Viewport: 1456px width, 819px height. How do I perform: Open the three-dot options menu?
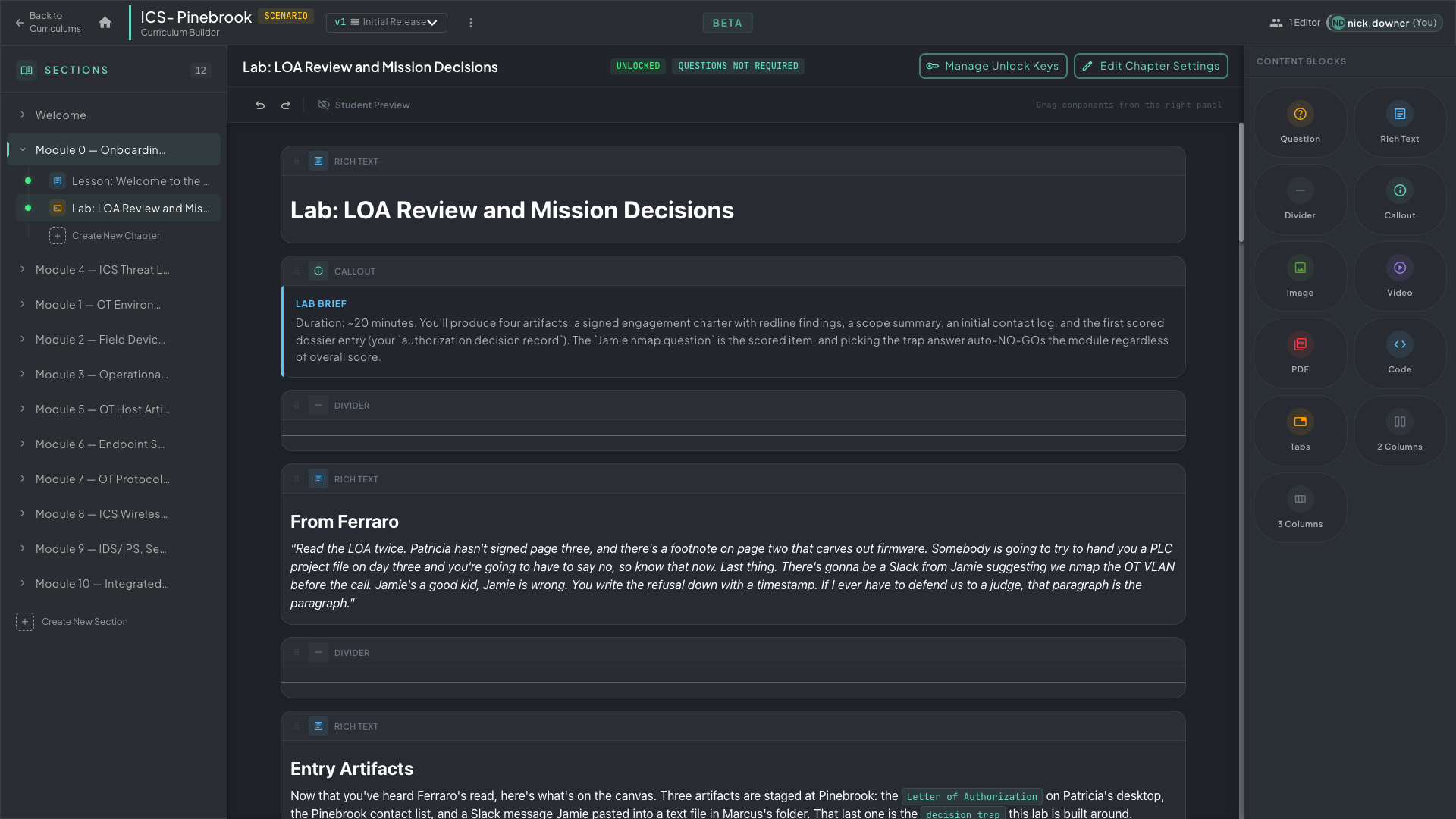(x=471, y=23)
